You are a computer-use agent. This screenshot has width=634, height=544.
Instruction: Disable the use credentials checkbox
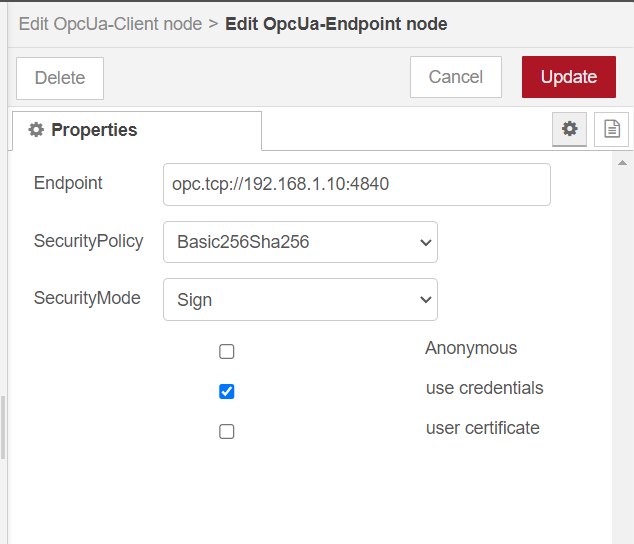(227, 391)
